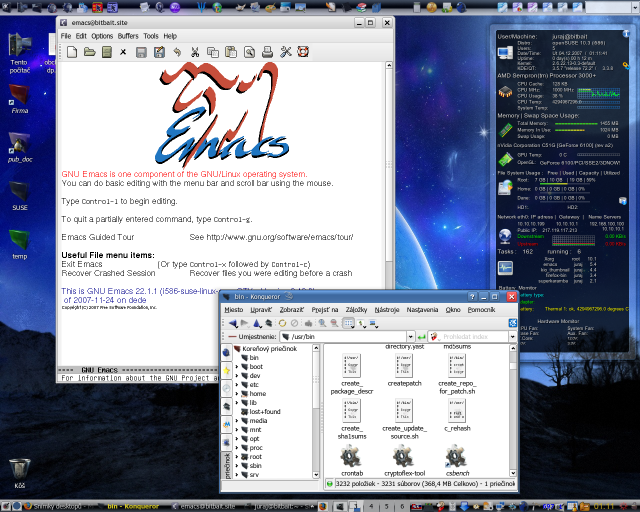
Task: Select the lost+found folder in tree
Action: pyautogui.click(x=261, y=412)
